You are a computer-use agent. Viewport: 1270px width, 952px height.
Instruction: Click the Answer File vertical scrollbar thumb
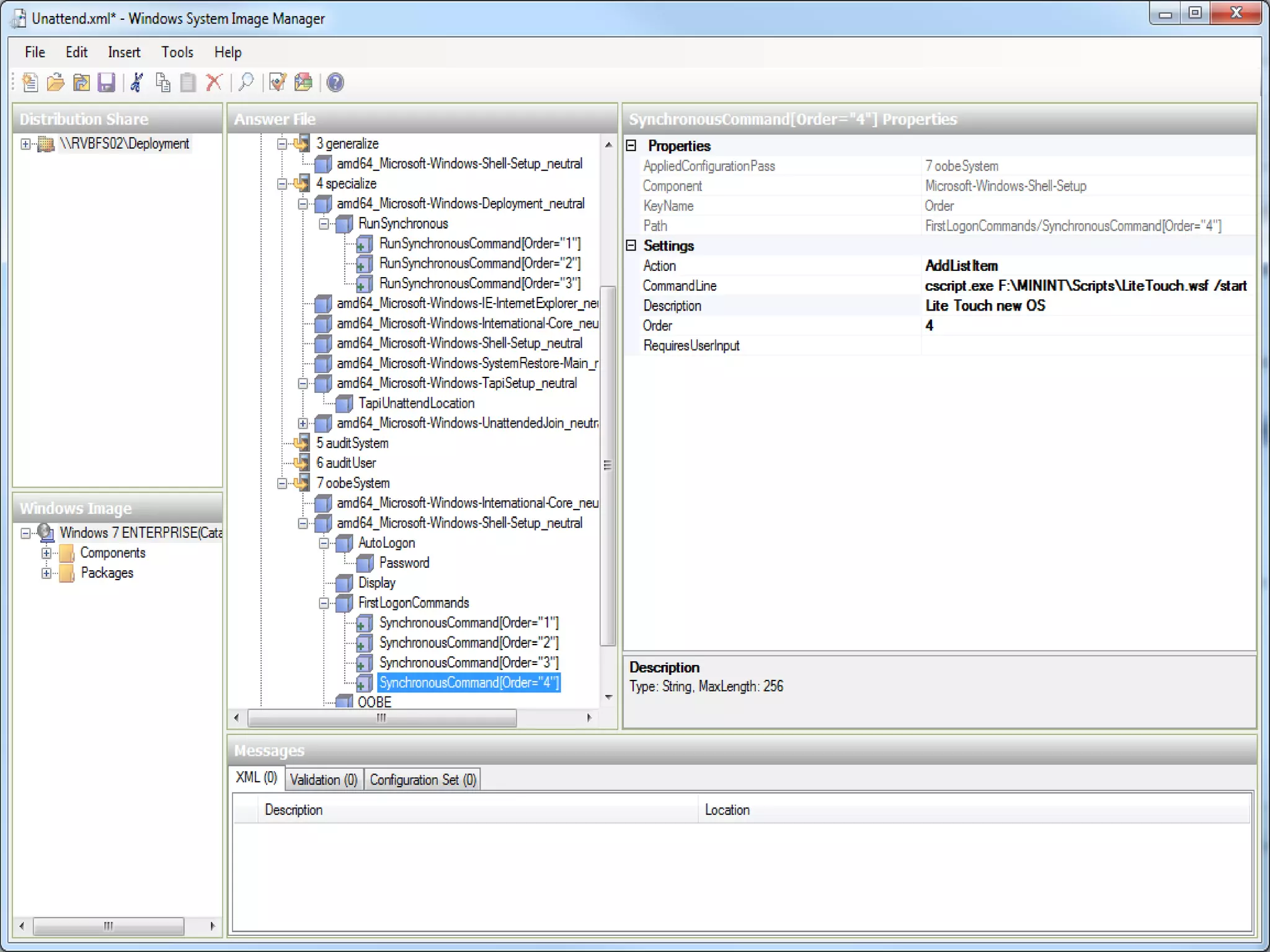(608, 465)
